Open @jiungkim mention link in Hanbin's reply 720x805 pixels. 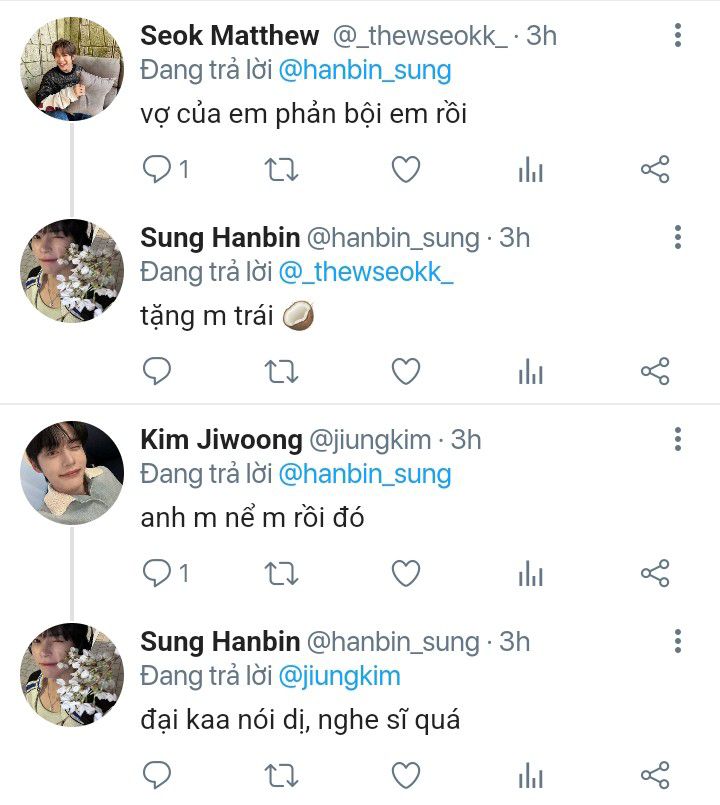coord(339,675)
